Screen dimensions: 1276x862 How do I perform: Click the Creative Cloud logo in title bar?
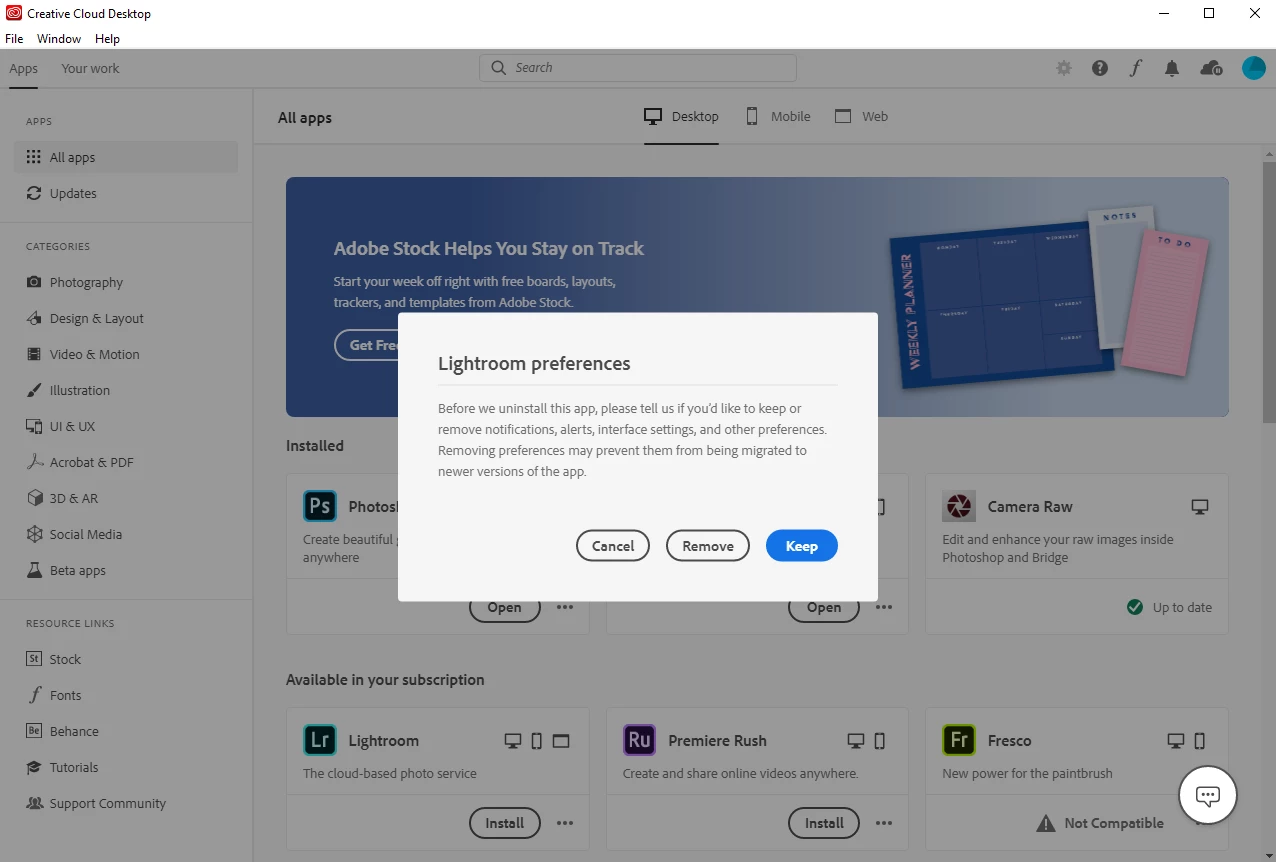(14, 14)
